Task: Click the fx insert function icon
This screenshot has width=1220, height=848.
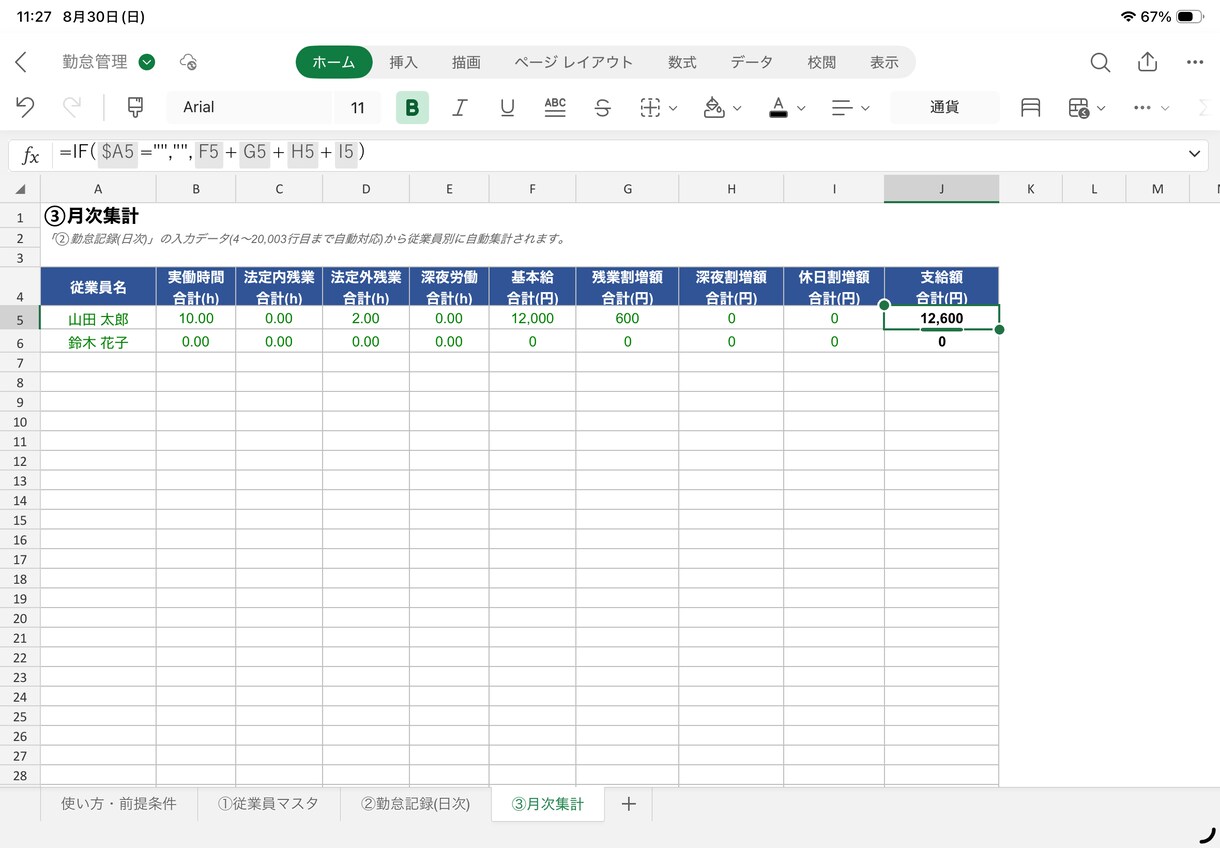Action: (x=31, y=155)
